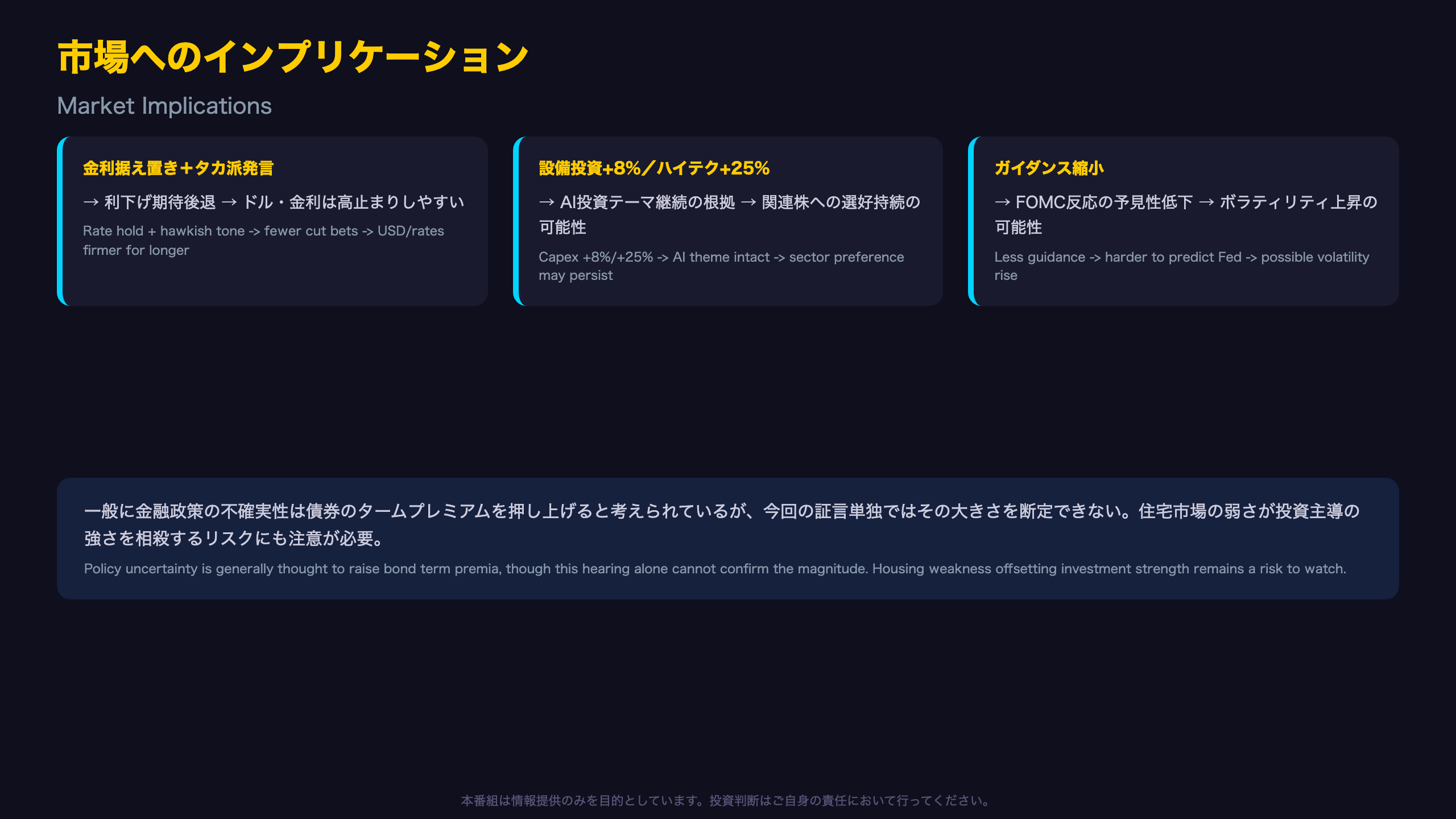Image resolution: width=1456 pixels, height=819 pixels.
Task: Select the 設備投資+8%／ハイテク+25% card heading
Action: (x=654, y=168)
